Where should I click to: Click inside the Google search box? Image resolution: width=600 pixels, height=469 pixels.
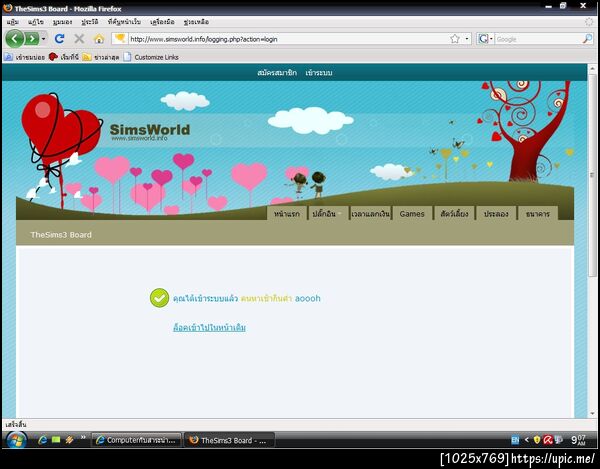pos(538,39)
